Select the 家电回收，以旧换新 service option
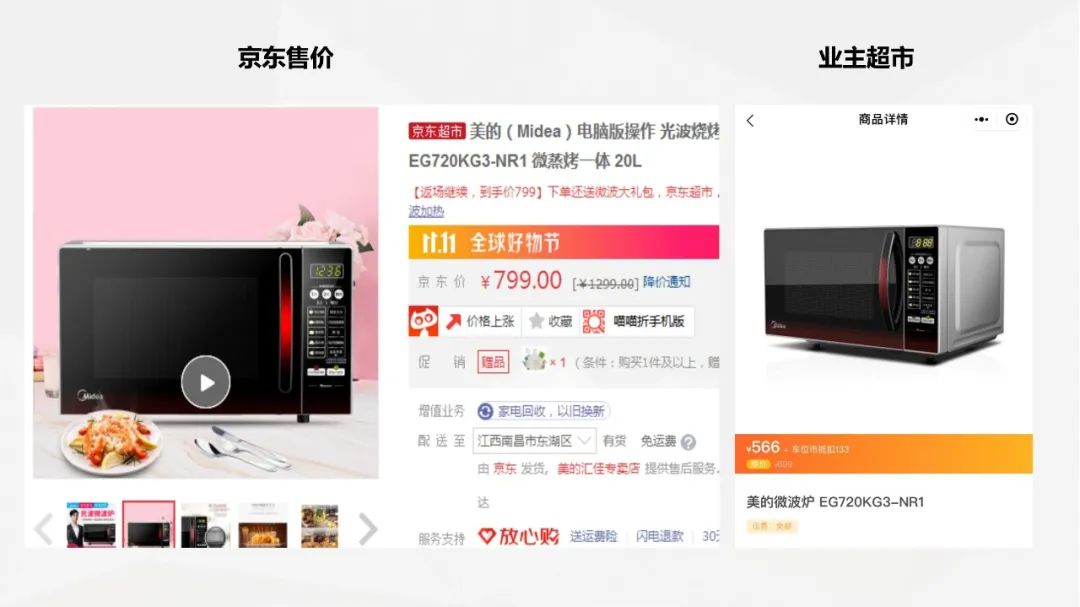Screen dimensions: 1080x607 [543, 411]
